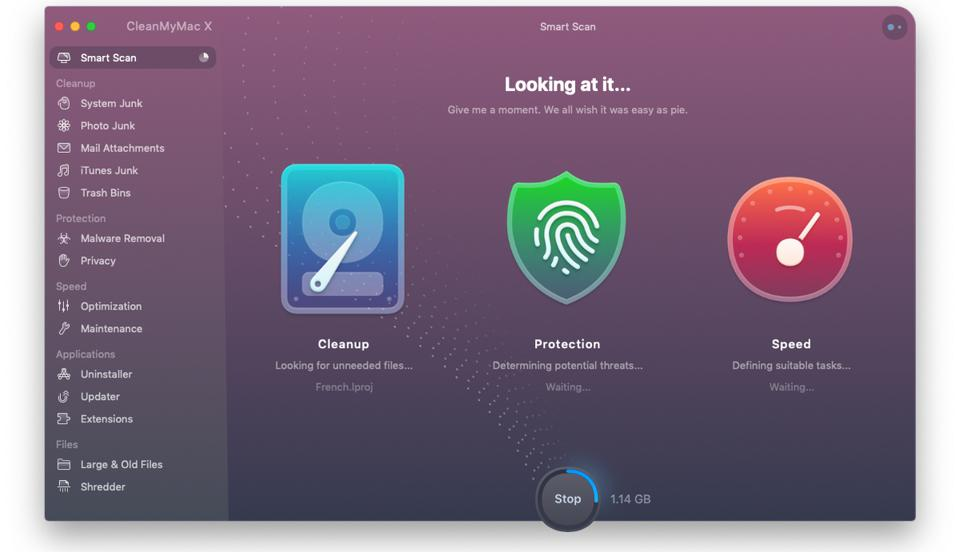
Task: Click the CleanMyMac X title text
Action: pyautogui.click(x=169, y=26)
